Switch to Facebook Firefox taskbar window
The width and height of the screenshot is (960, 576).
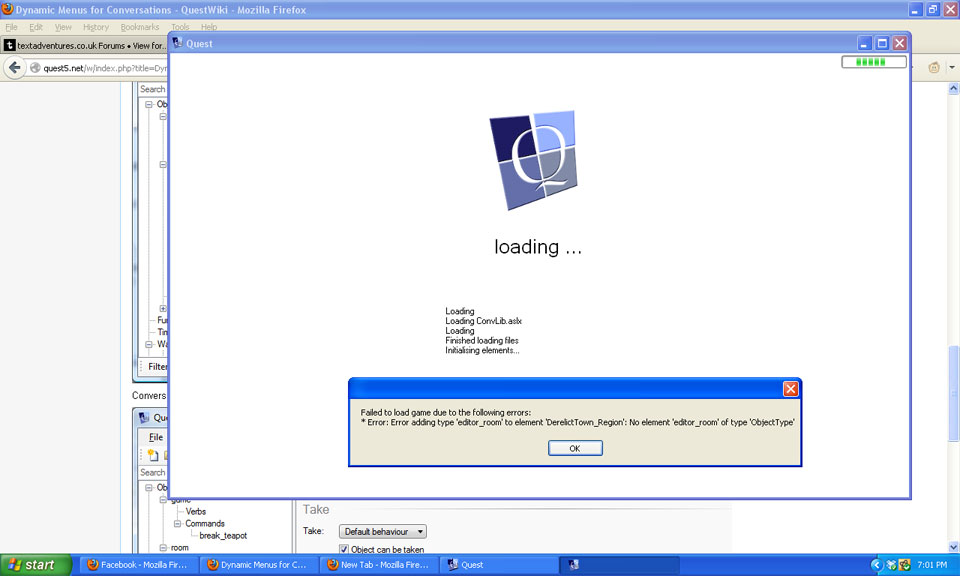click(138, 565)
